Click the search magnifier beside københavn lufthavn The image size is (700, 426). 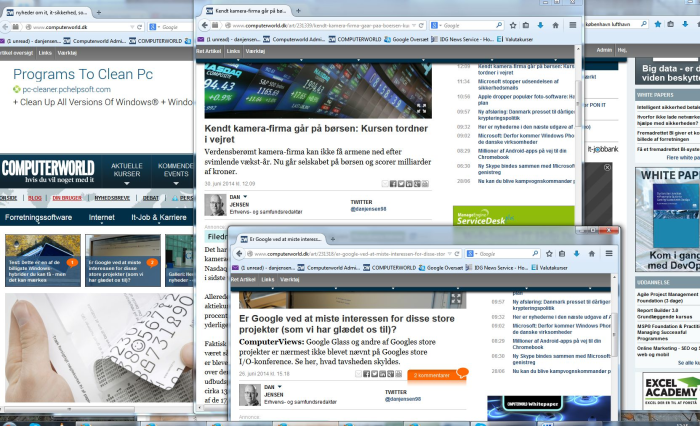coord(644,24)
